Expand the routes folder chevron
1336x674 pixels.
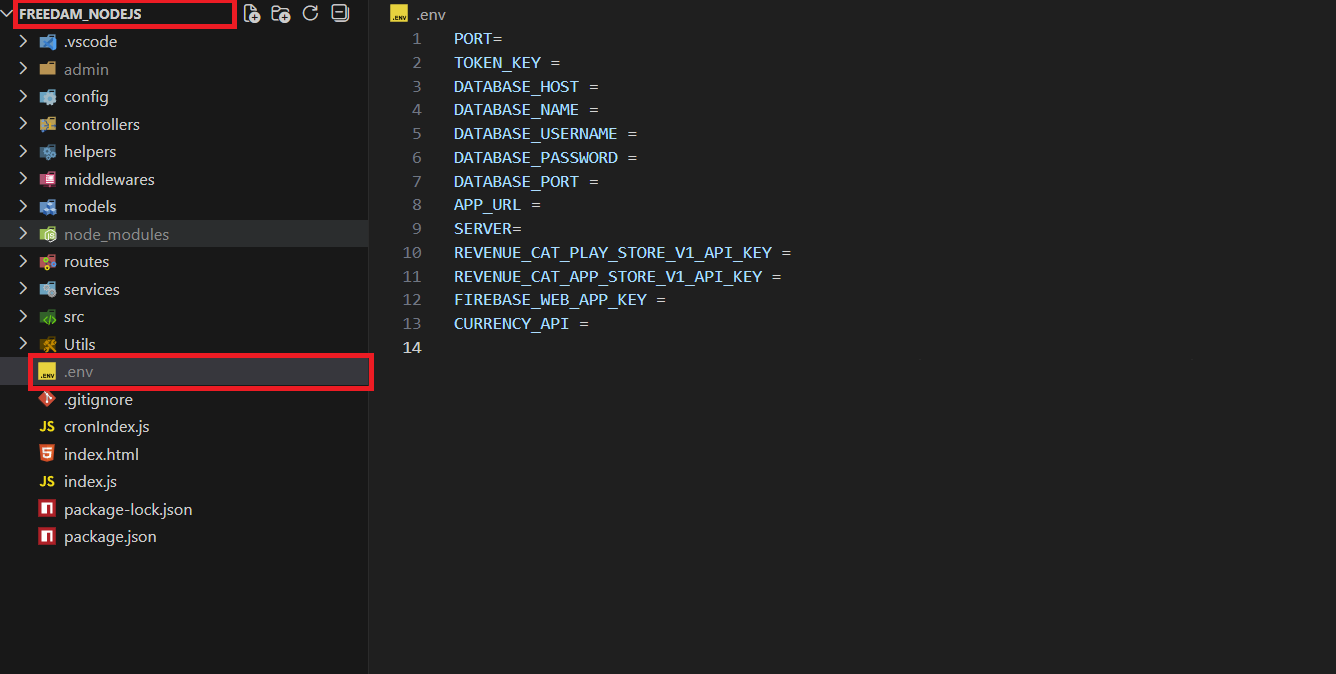23,261
